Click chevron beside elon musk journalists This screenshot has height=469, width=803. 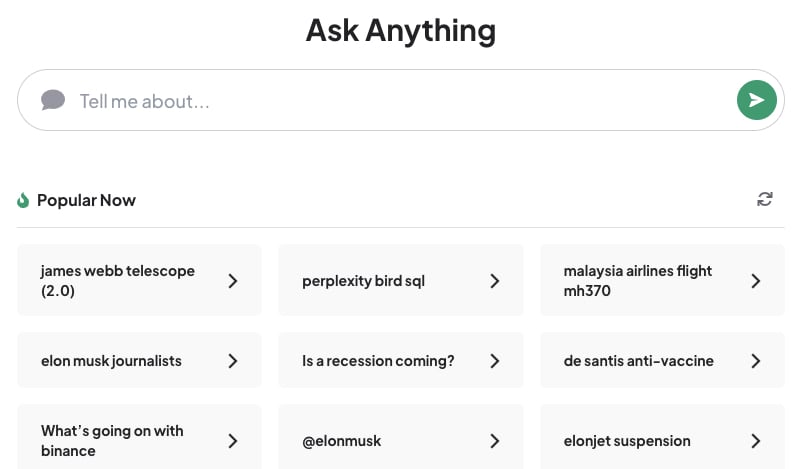pos(233,361)
